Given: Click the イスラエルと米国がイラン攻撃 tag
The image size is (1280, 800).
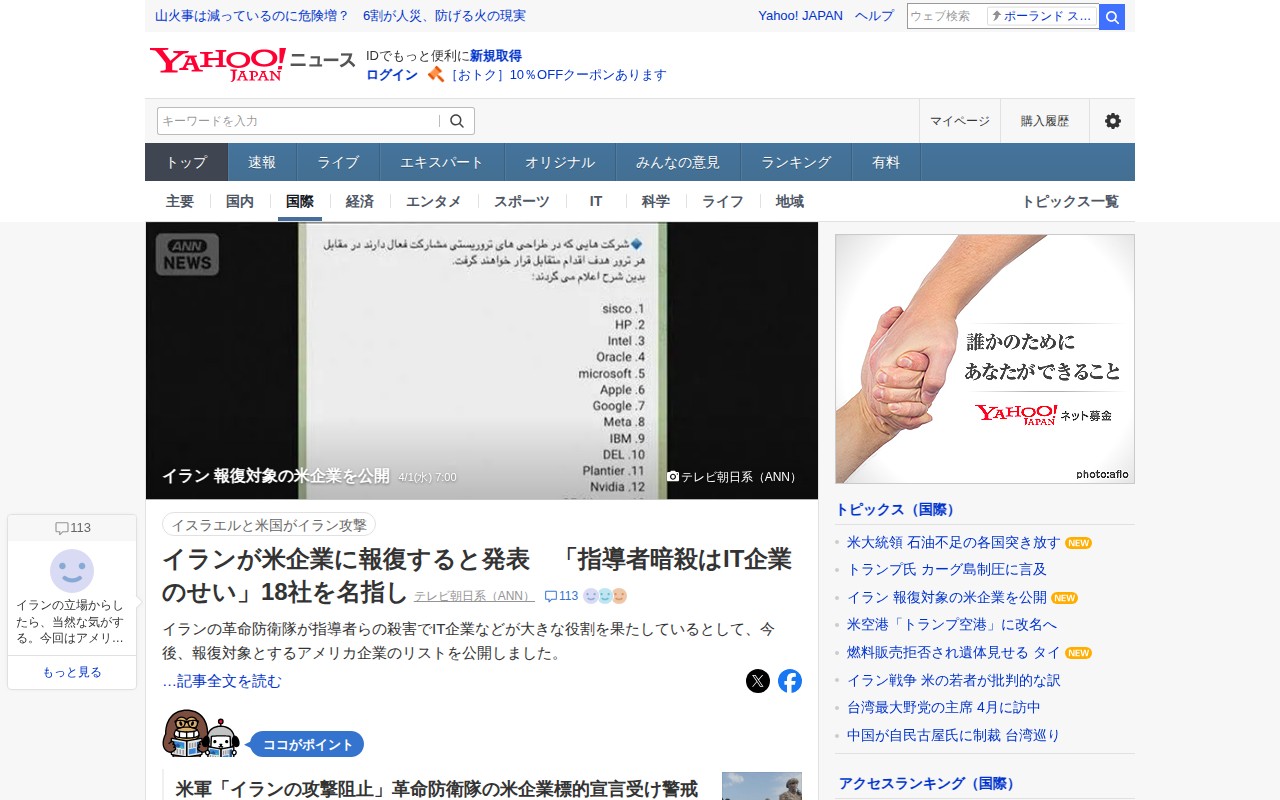Looking at the screenshot, I should coord(269,525).
